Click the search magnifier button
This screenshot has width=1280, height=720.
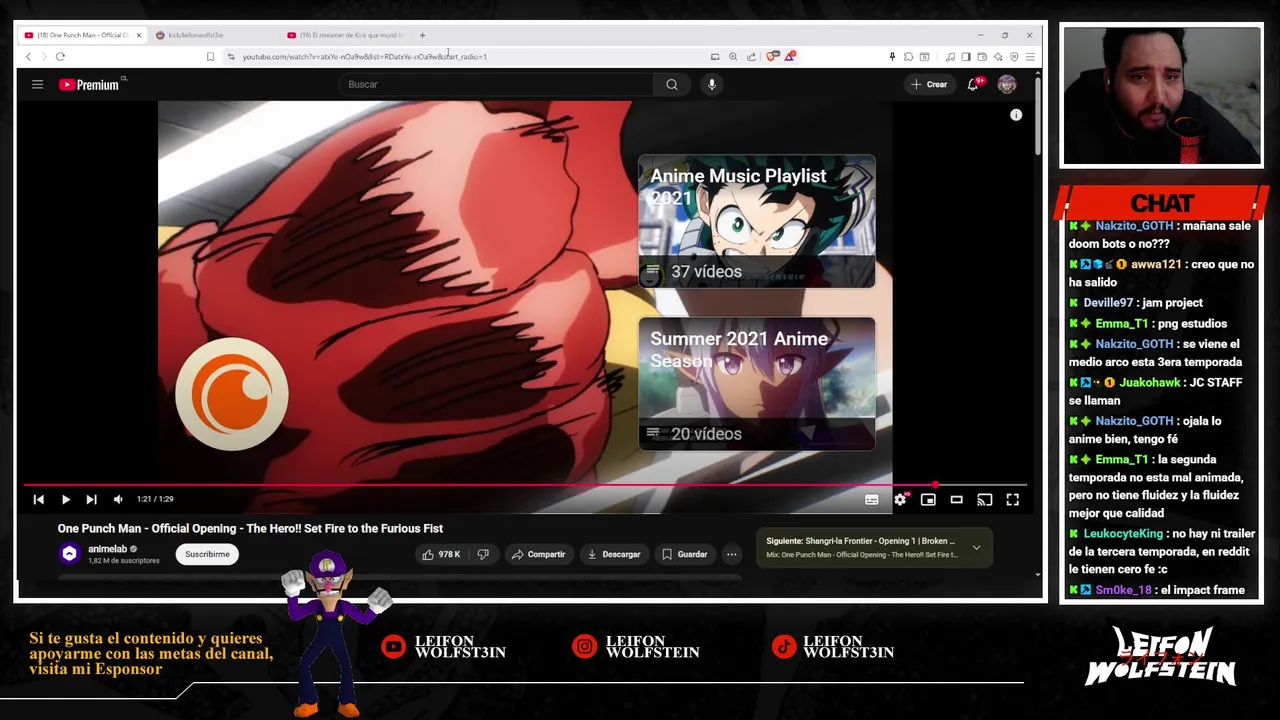point(672,84)
